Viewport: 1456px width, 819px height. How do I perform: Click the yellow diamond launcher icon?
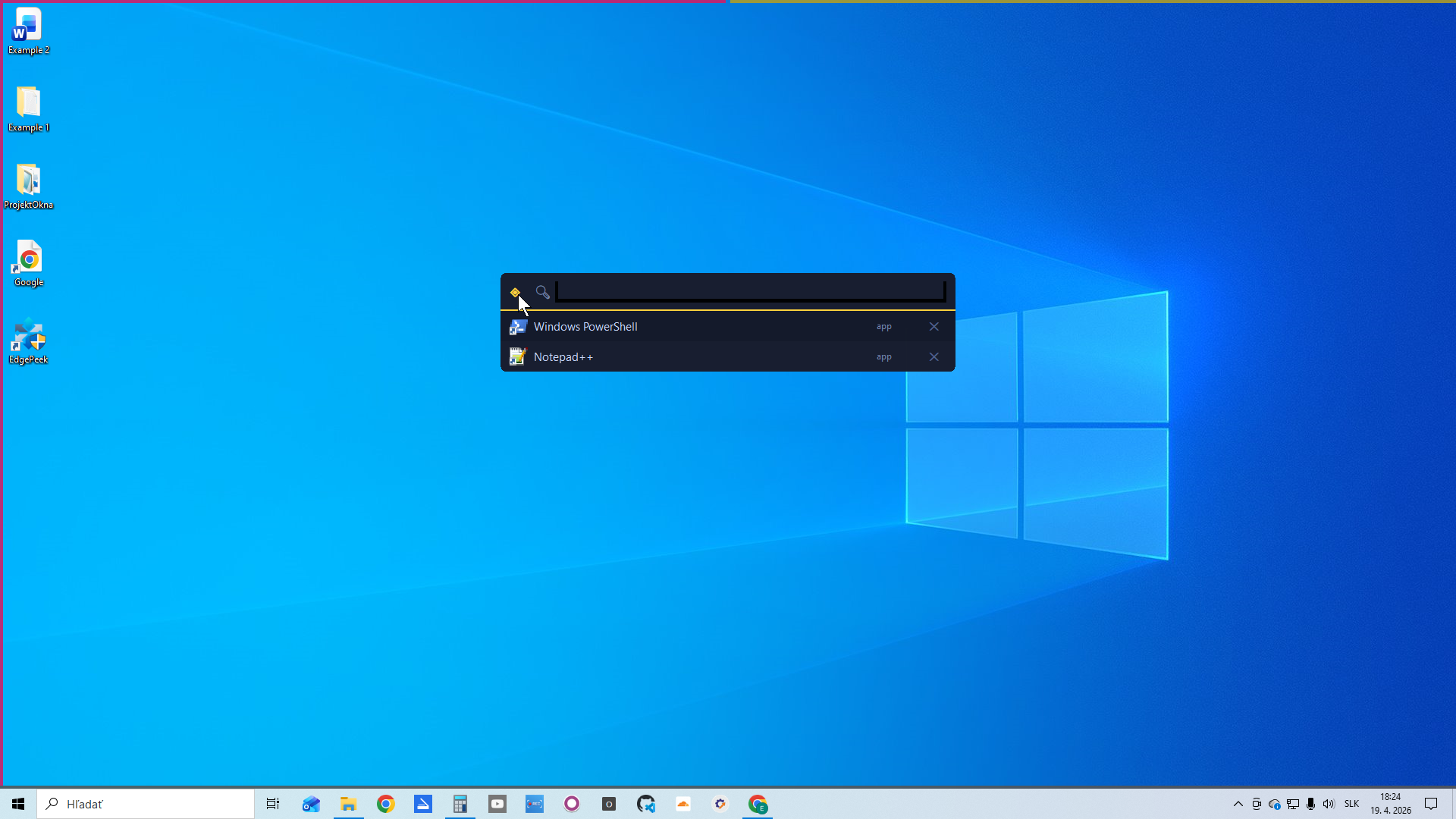pyautogui.click(x=515, y=292)
